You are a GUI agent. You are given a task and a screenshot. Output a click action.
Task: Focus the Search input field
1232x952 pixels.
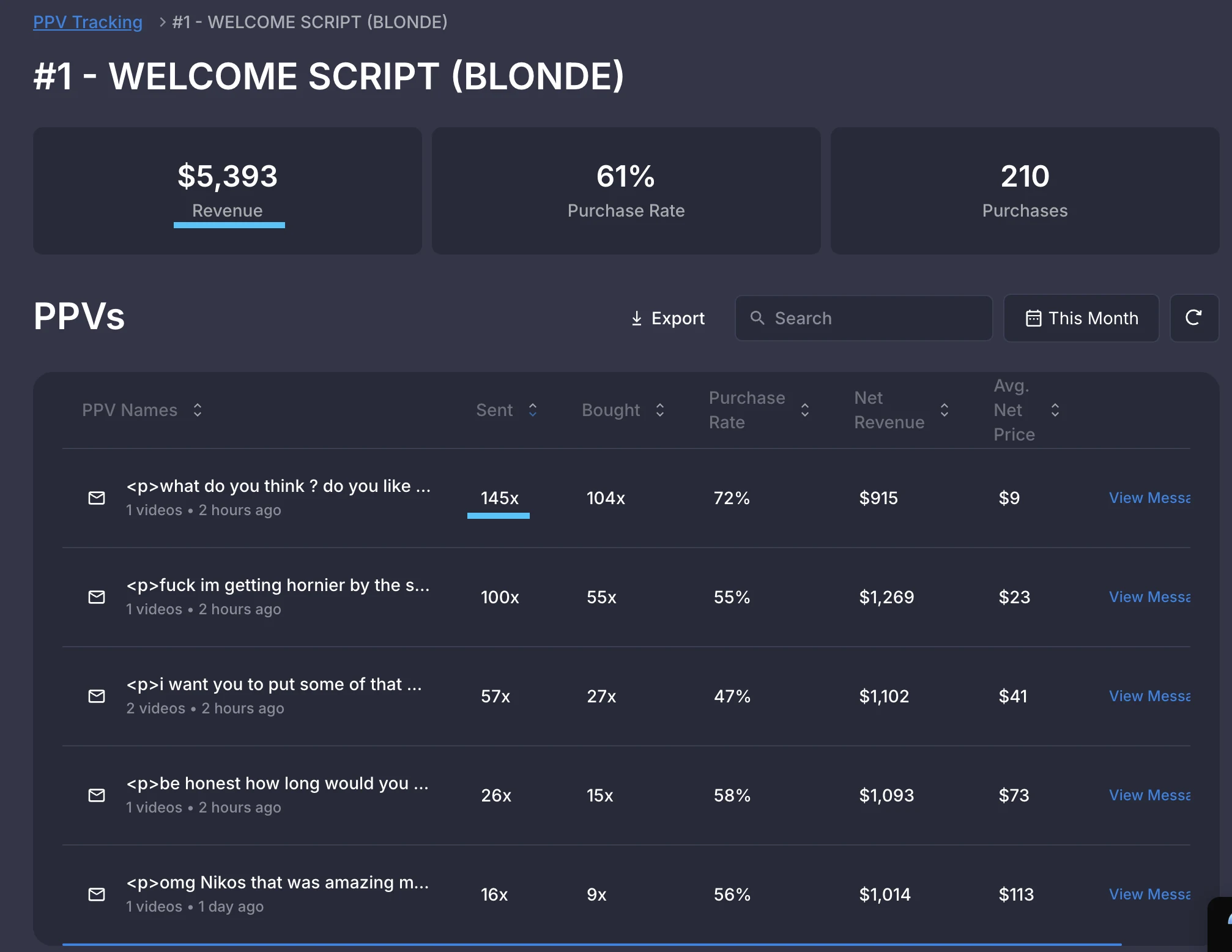[864, 318]
